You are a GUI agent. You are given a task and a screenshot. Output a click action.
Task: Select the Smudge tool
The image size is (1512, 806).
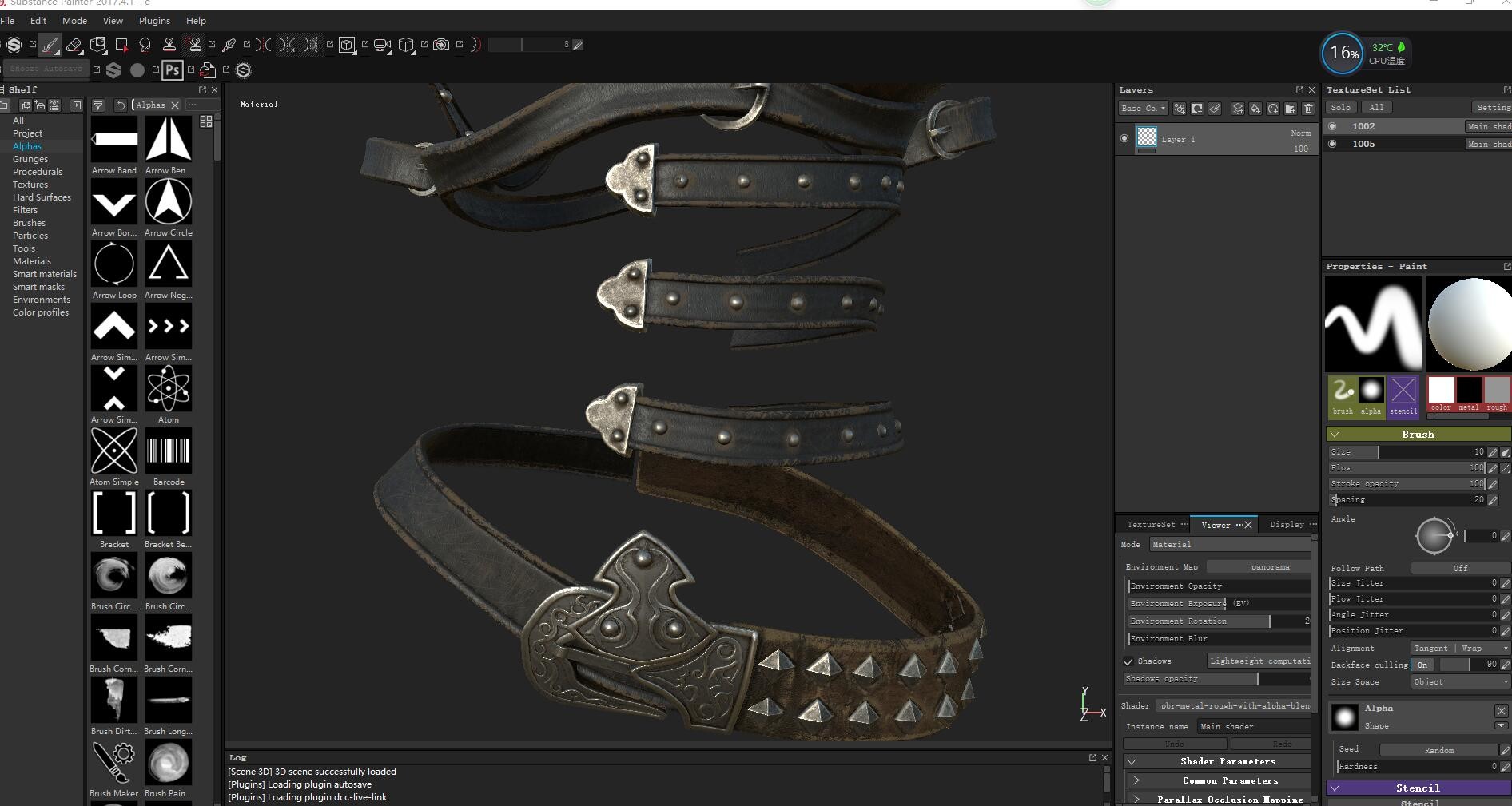pyautogui.click(x=145, y=45)
